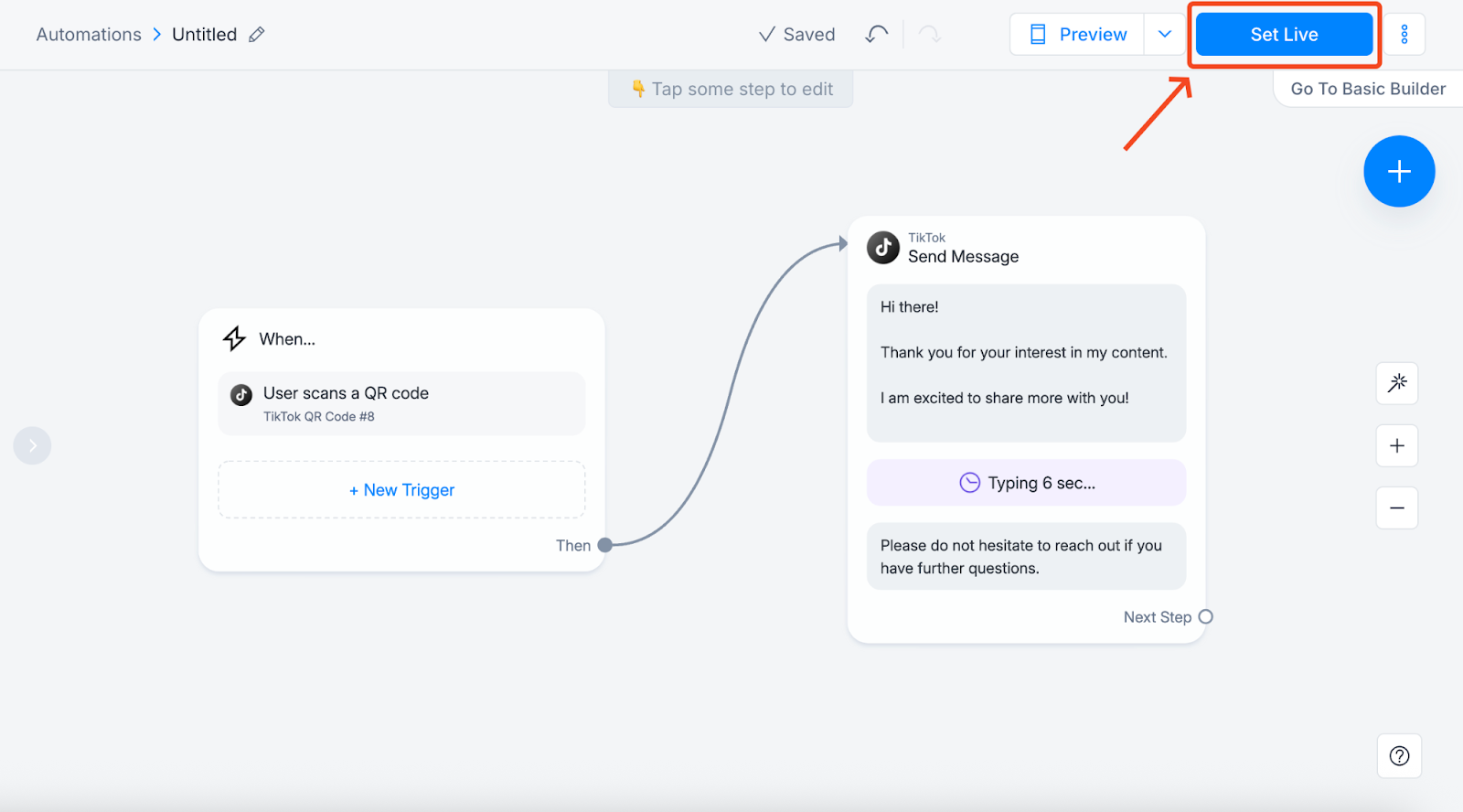Zoom out with the minus button
Viewport: 1463px width, 812px height.
tap(1396, 508)
